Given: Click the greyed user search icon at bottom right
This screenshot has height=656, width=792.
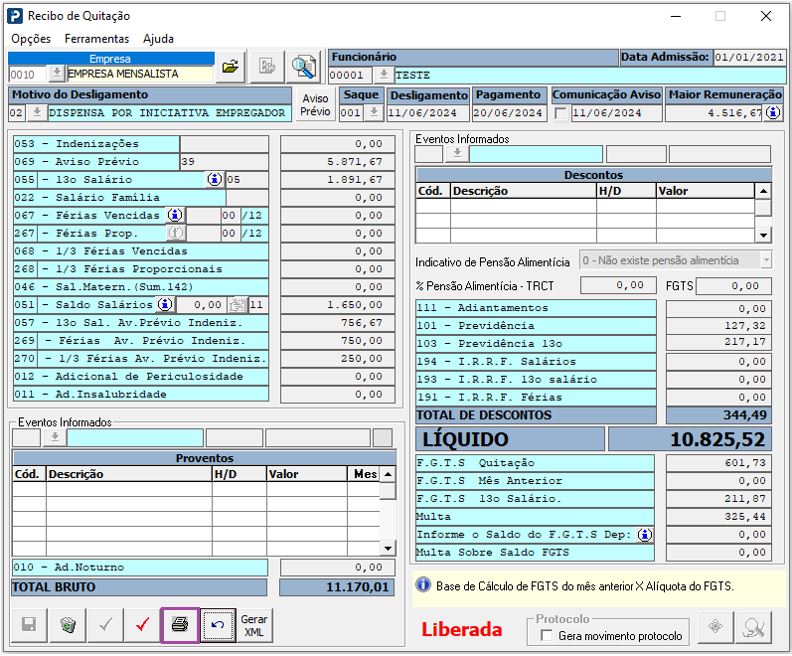Looking at the screenshot, I should (754, 627).
